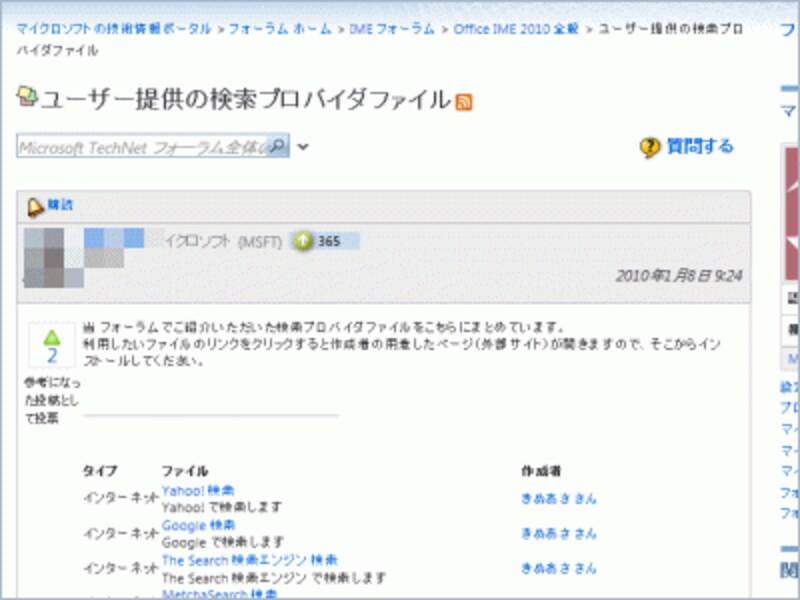Open the RSS feed icon beside thread title
This screenshot has height=600, width=800.
pyautogui.click(x=464, y=102)
